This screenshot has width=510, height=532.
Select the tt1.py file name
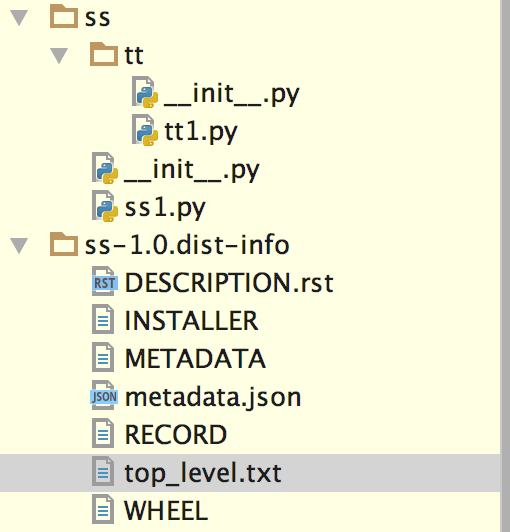(x=201, y=132)
